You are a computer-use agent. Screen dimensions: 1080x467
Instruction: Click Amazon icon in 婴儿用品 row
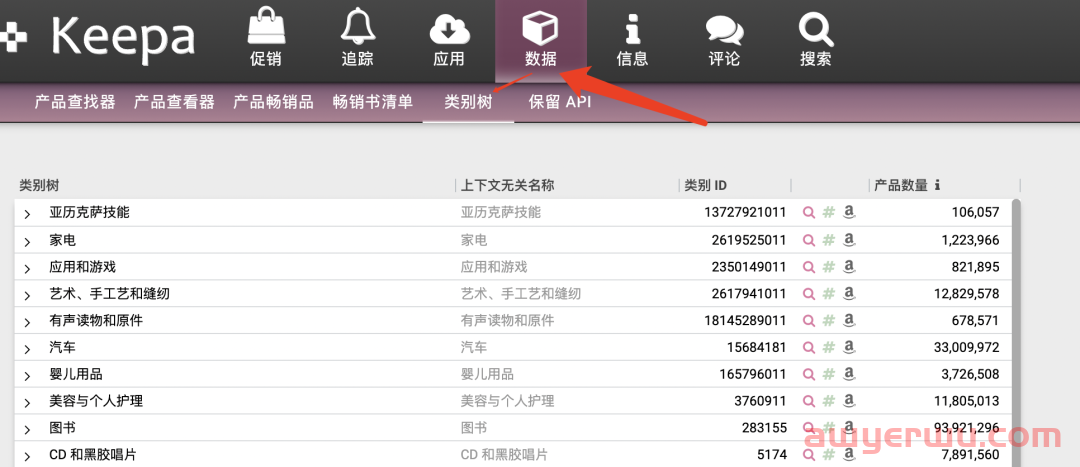(x=849, y=374)
